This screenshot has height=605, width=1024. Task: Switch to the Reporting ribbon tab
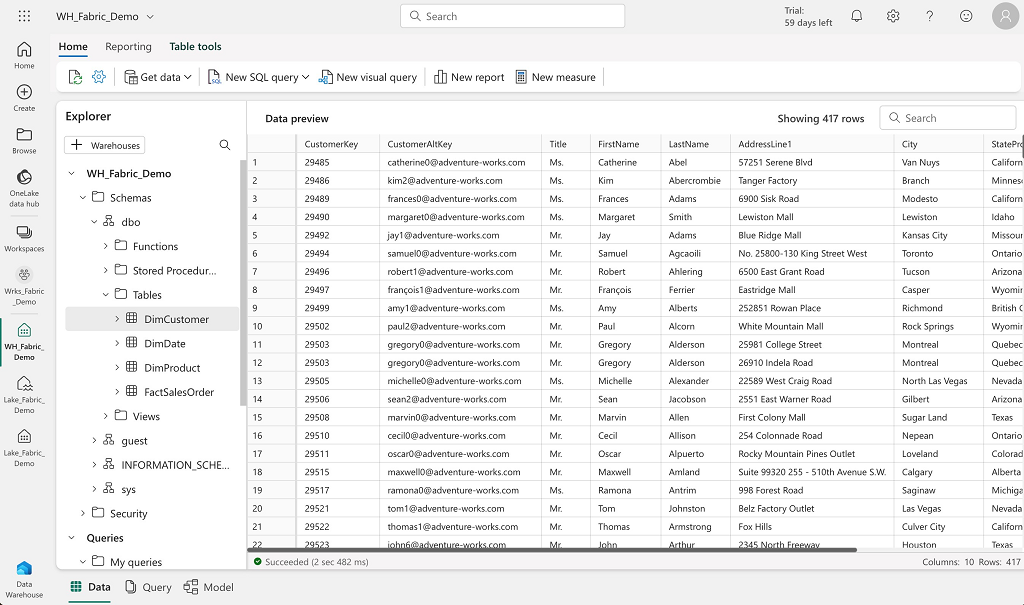[128, 46]
